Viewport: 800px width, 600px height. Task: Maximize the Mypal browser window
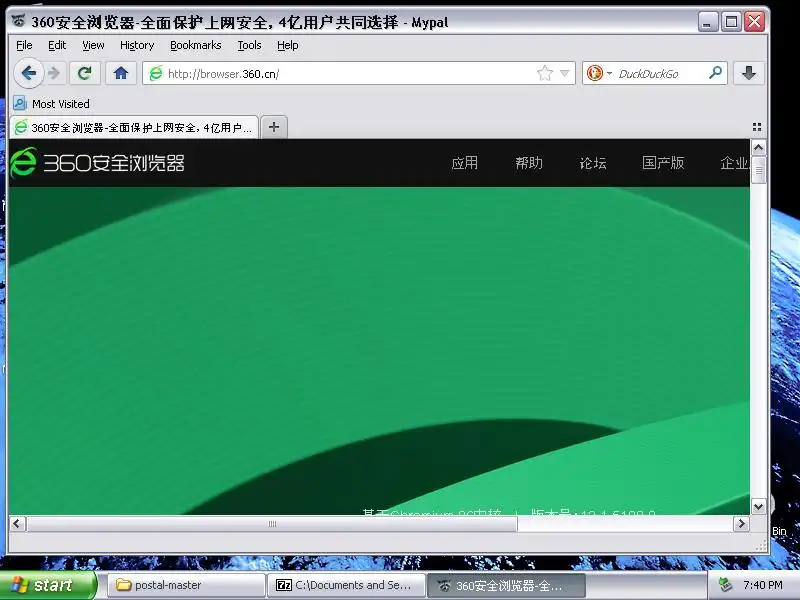(731, 22)
